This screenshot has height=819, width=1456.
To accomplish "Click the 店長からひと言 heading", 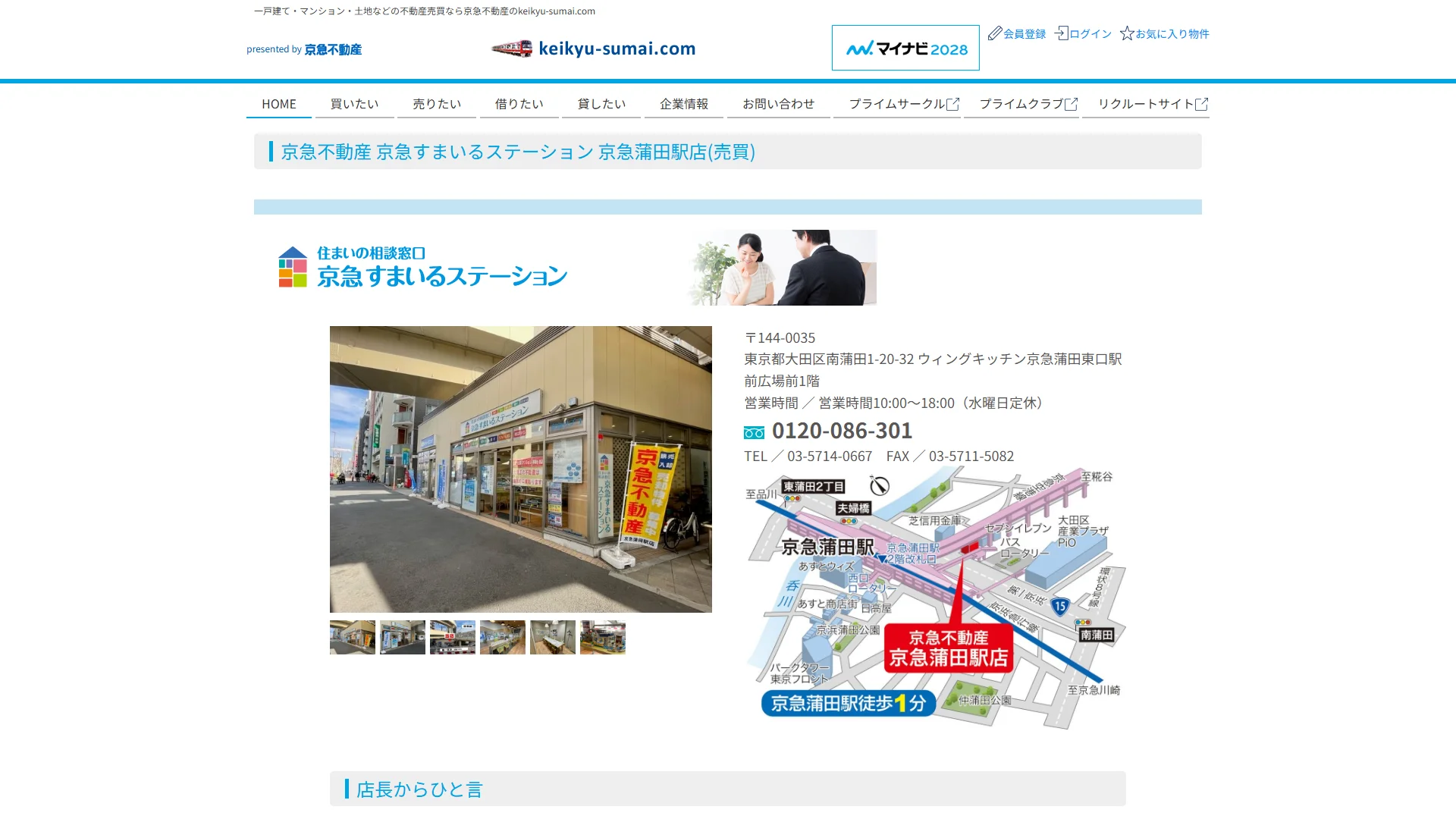I will coord(419,789).
